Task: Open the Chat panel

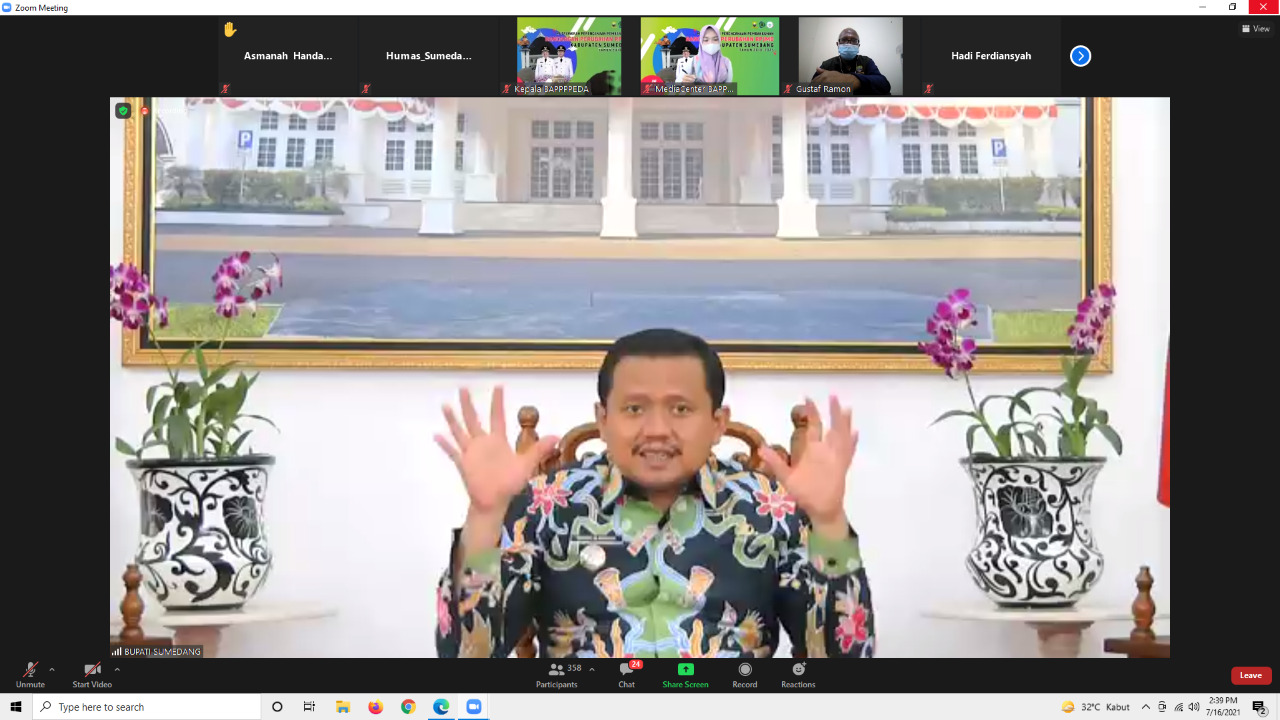Action: point(627,673)
